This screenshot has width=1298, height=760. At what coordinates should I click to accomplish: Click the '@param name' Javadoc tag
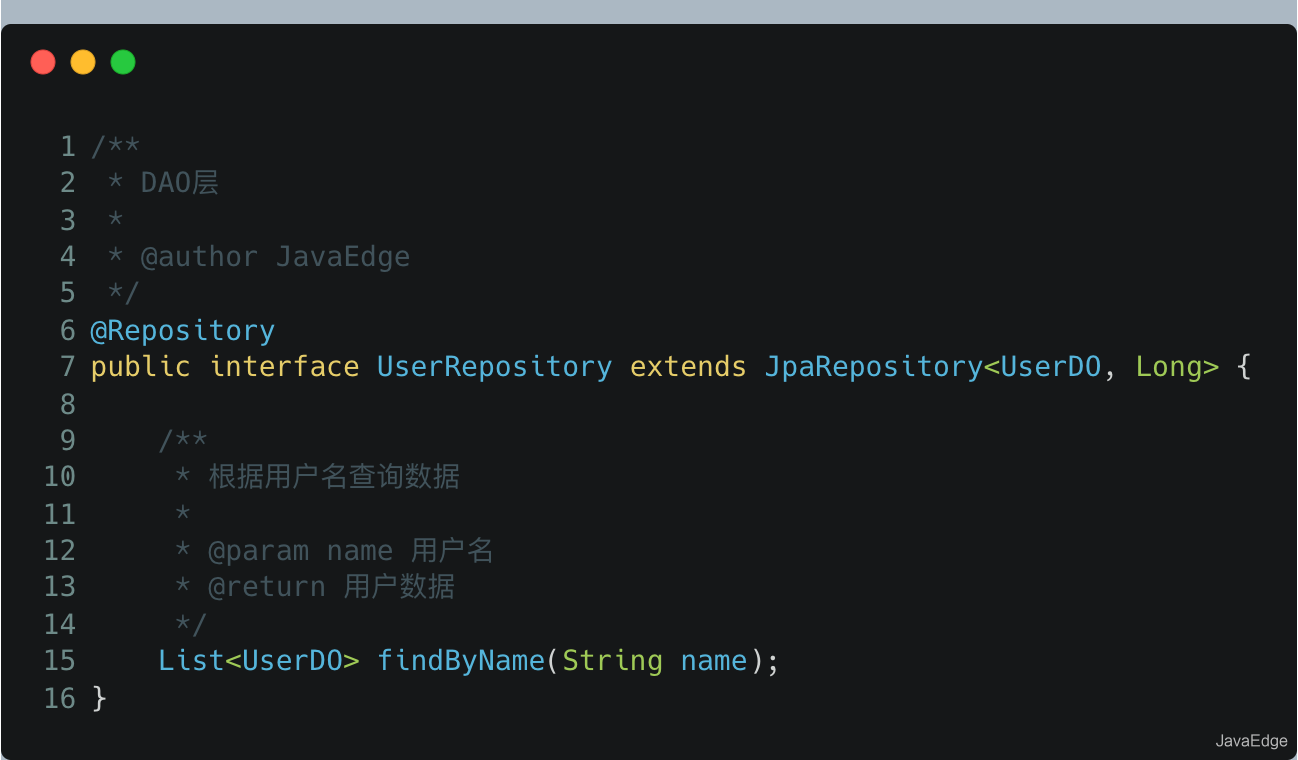300,551
